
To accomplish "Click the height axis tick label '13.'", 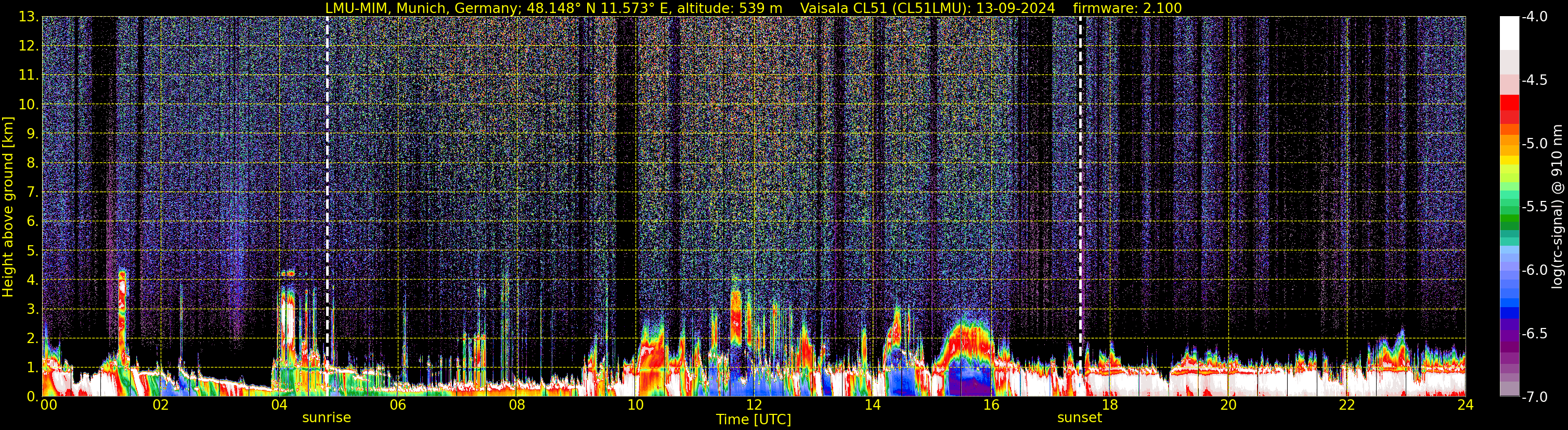I will coord(28,17).
